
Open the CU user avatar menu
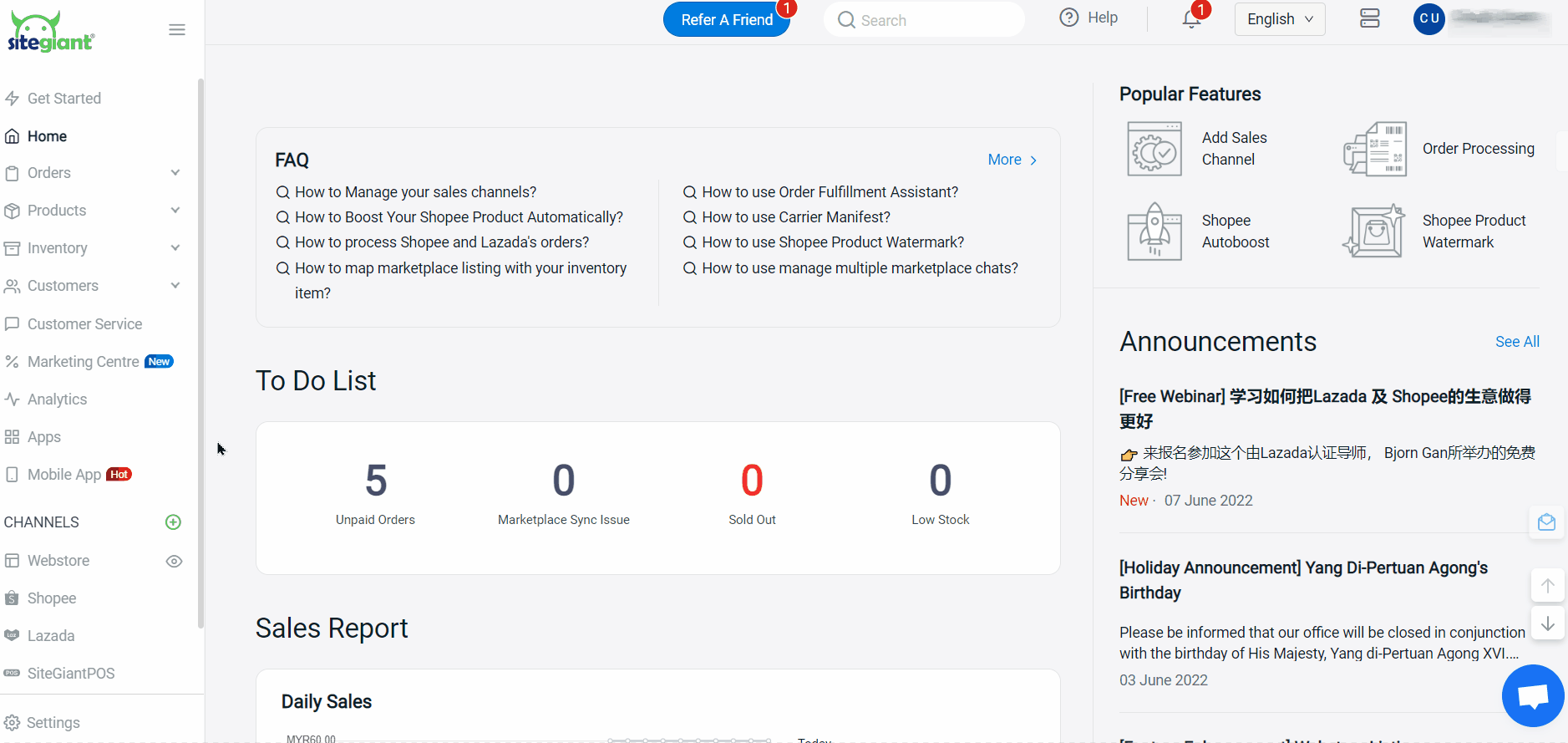click(x=1429, y=18)
